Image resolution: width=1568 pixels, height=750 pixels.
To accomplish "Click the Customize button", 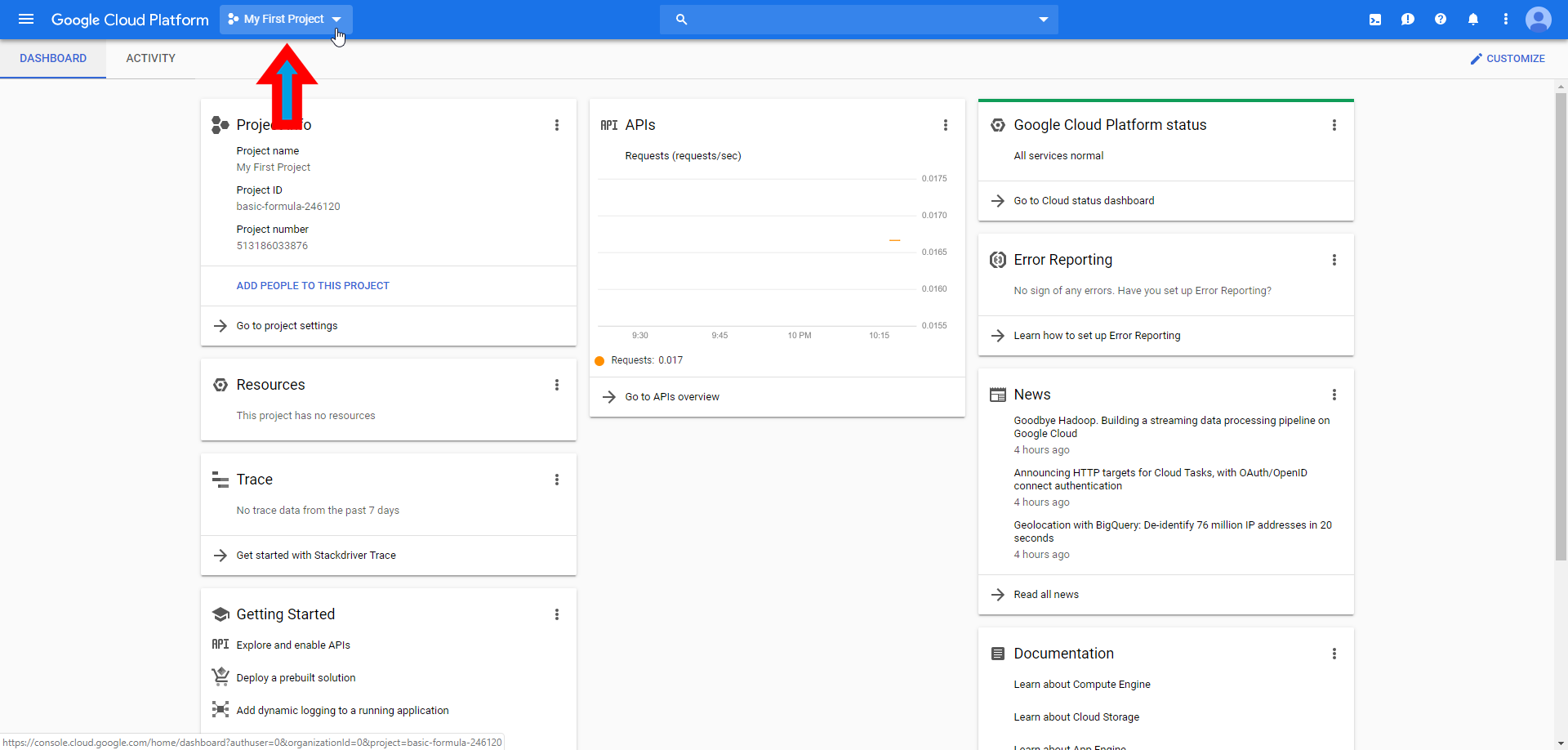I will click(x=1508, y=59).
